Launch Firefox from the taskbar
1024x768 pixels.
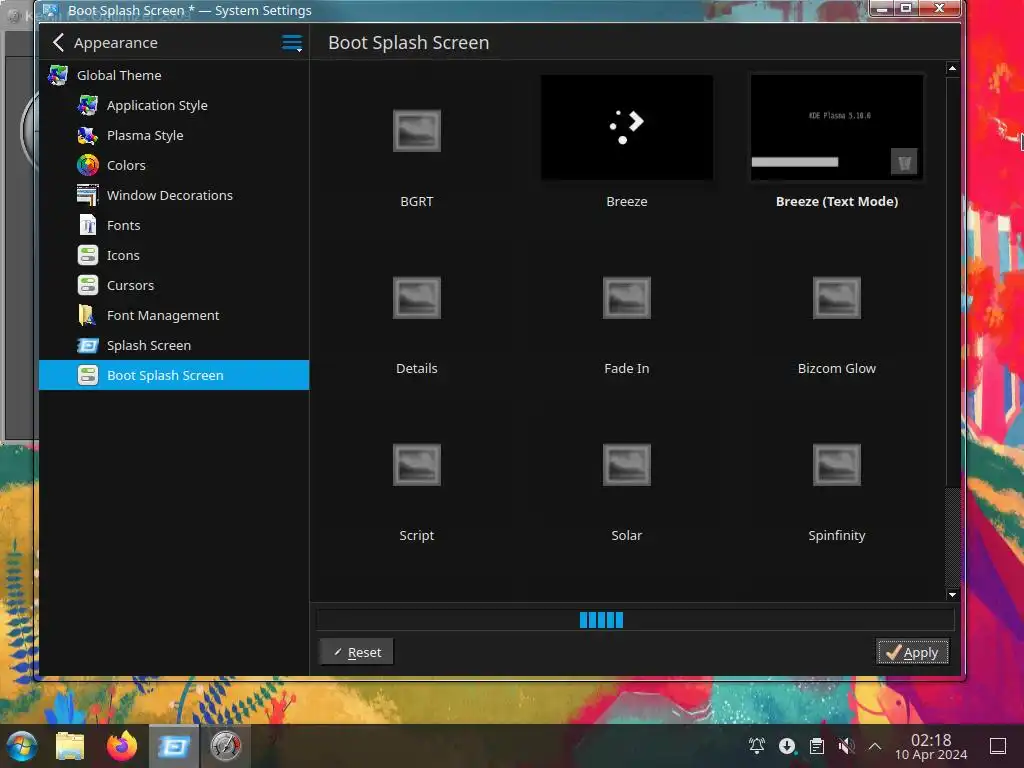click(x=122, y=746)
